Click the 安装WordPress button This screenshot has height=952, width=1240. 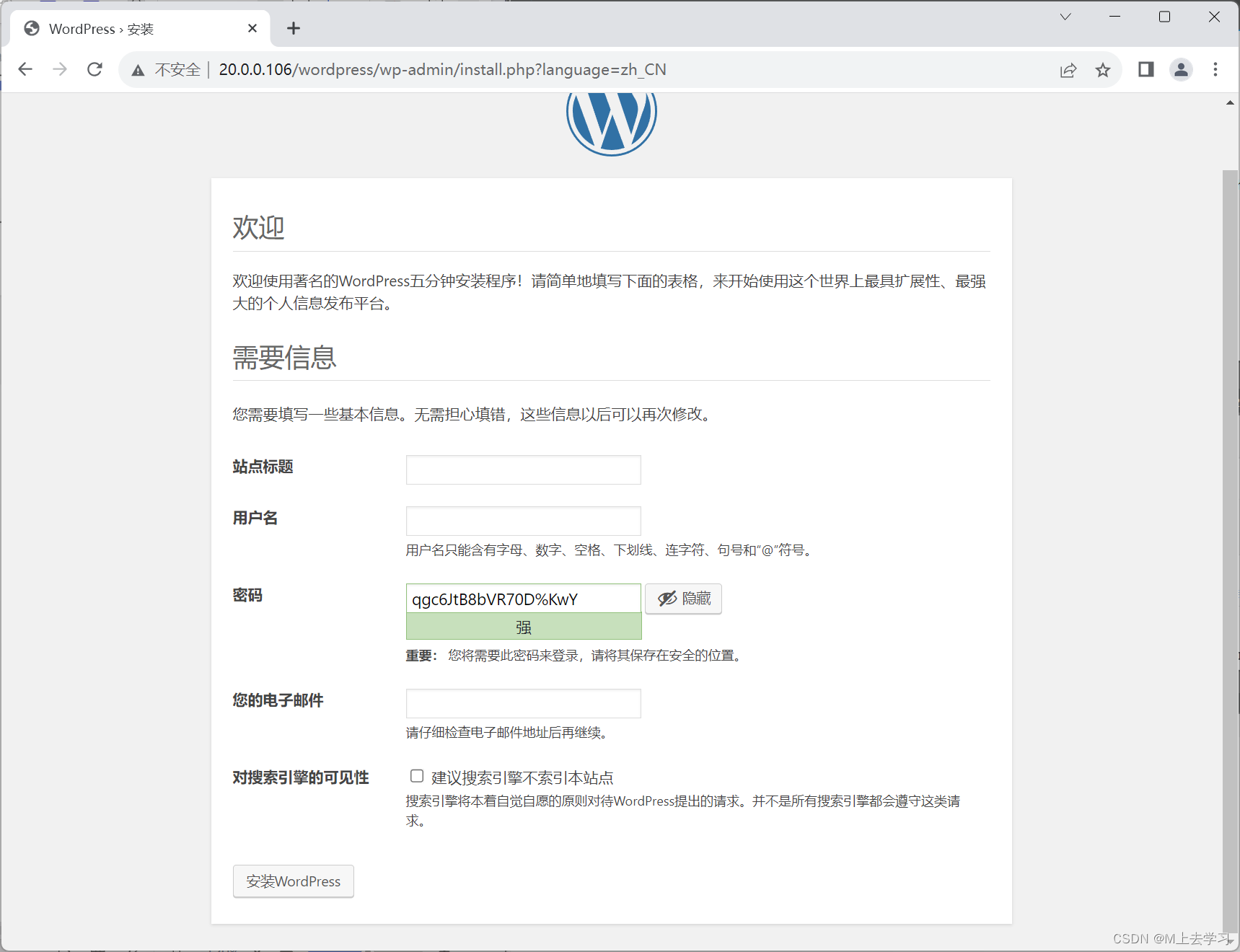click(294, 881)
